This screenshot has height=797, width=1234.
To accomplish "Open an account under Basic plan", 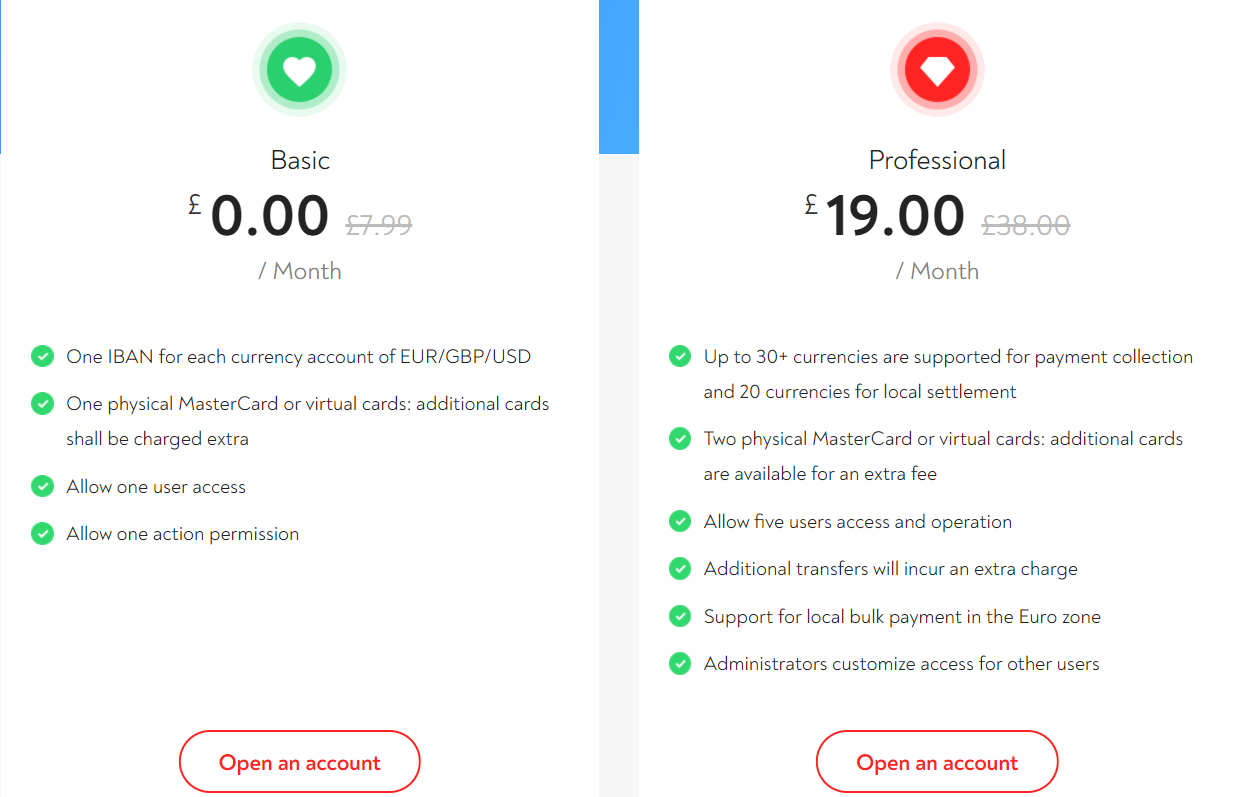I will click(299, 762).
